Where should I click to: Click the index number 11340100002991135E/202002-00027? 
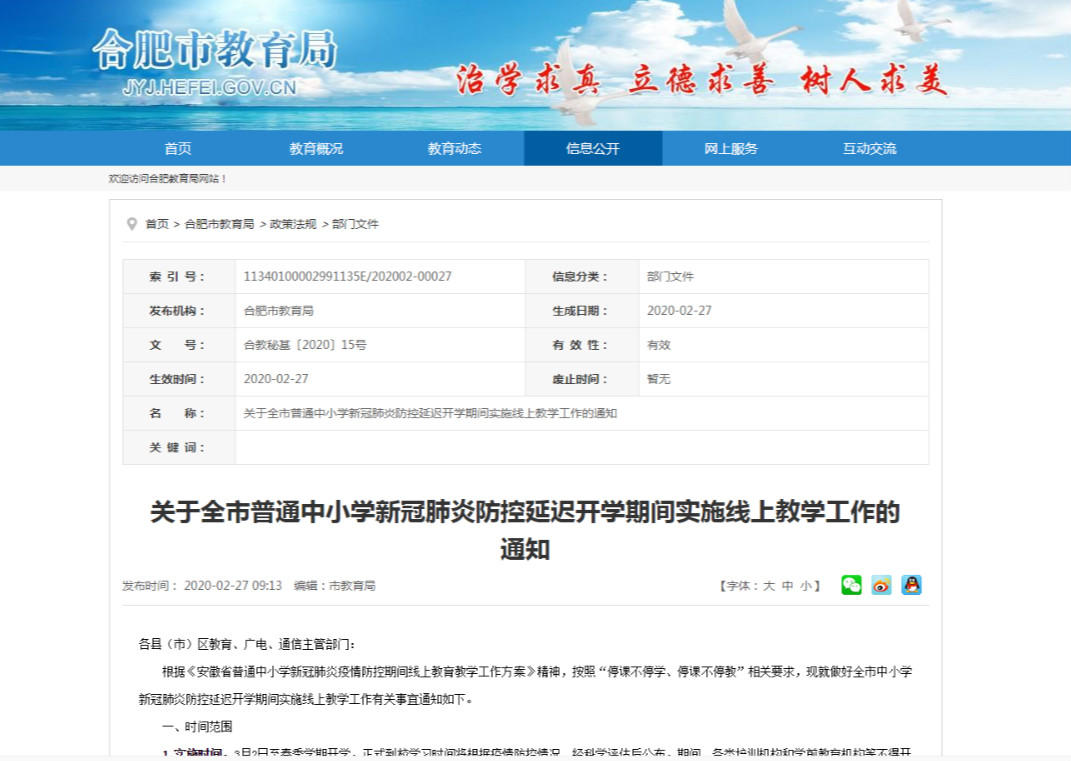click(x=347, y=277)
